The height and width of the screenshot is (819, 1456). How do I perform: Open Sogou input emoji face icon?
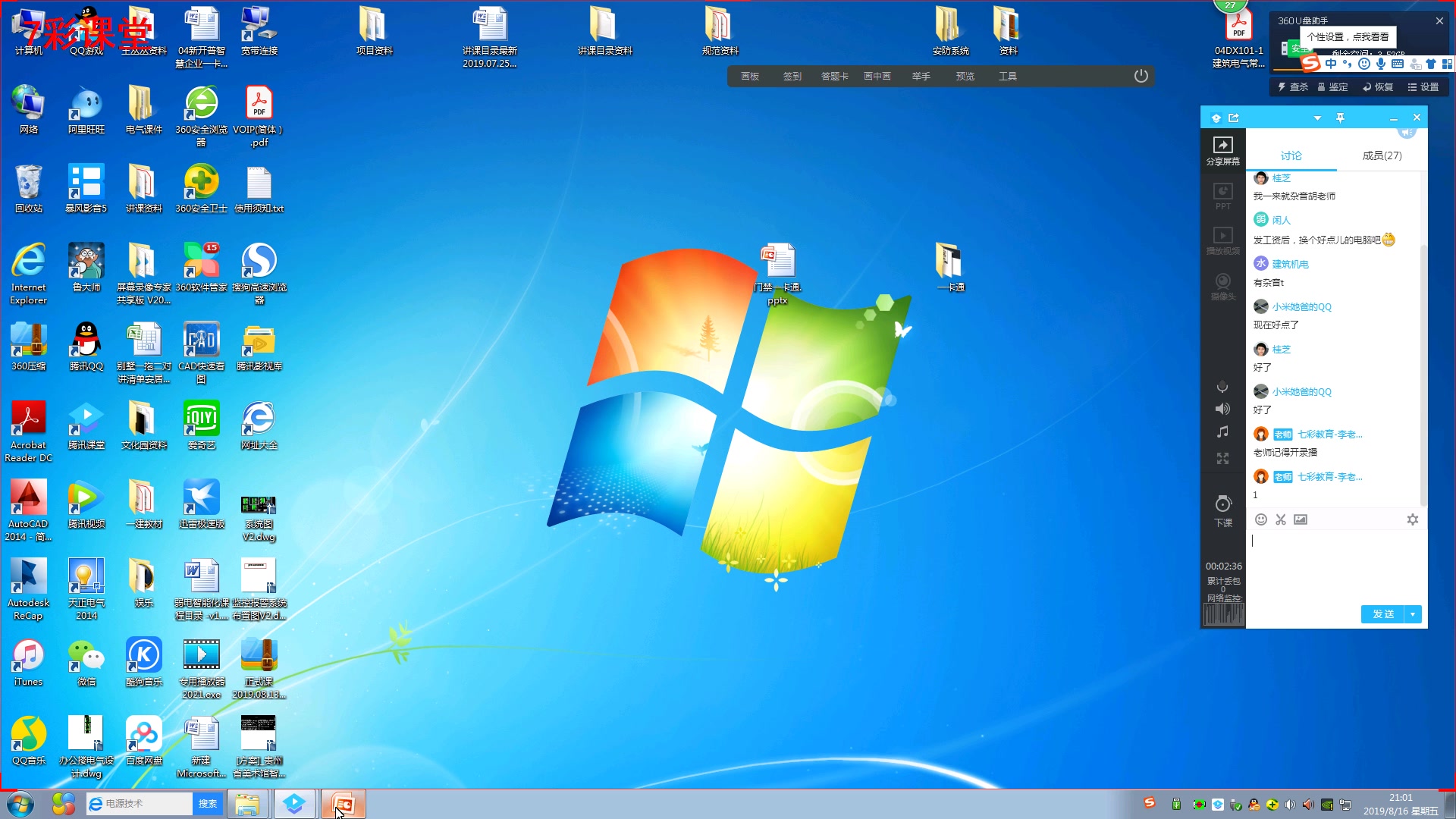[1363, 64]
